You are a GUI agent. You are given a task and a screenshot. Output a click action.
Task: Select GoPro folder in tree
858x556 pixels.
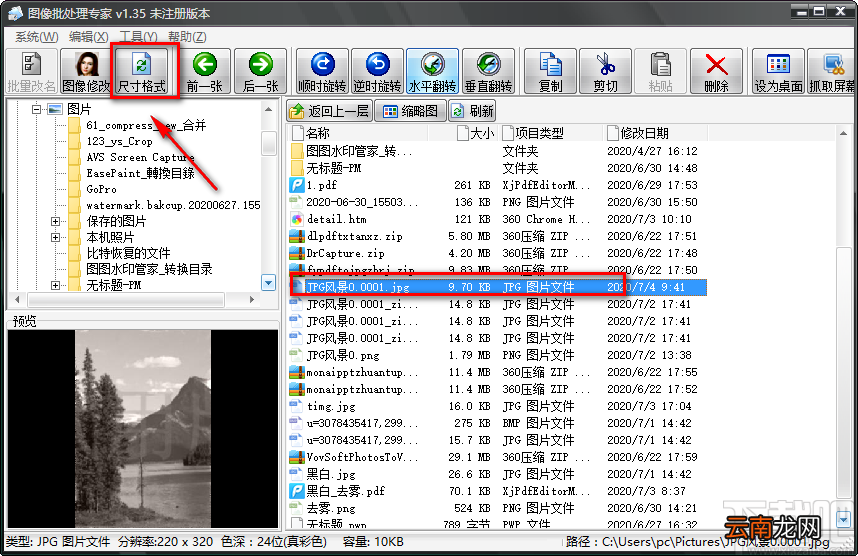(x=101, y=189)
